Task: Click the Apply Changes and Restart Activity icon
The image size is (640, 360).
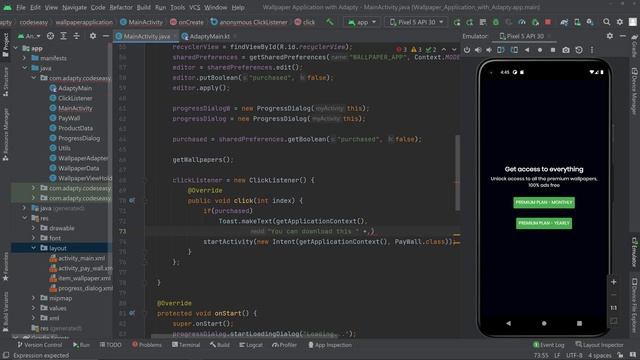Action: [x=470, y=22]
